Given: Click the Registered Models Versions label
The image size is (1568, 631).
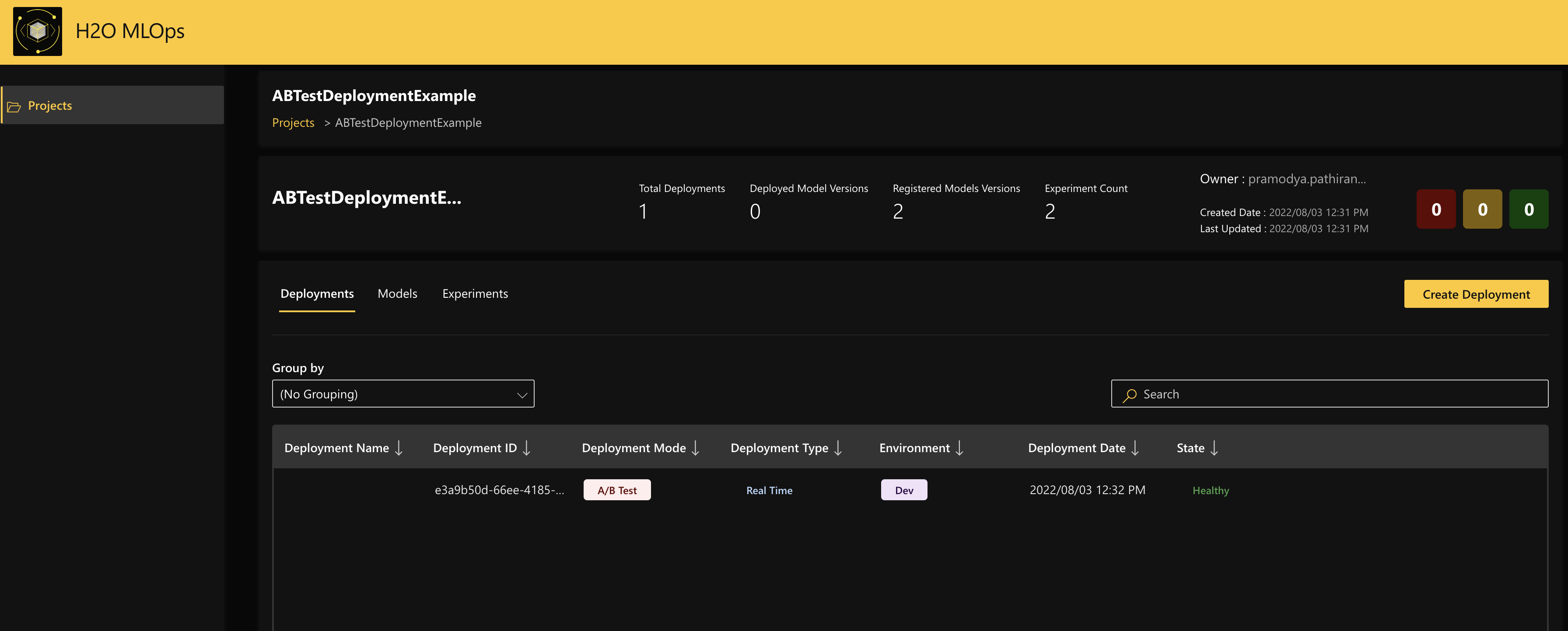Looking at the screenshot, I should coord(955,188).
